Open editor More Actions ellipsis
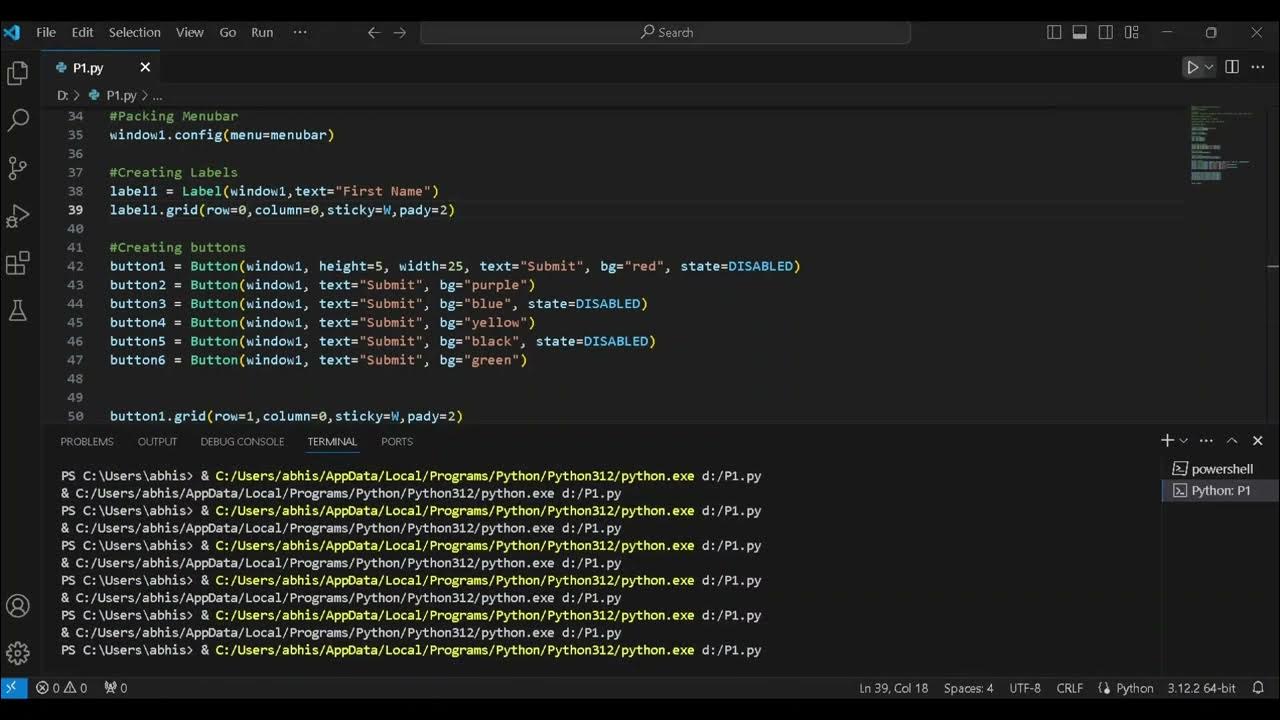Viewport: 1280px width, 720px height. click(1258, 67)
